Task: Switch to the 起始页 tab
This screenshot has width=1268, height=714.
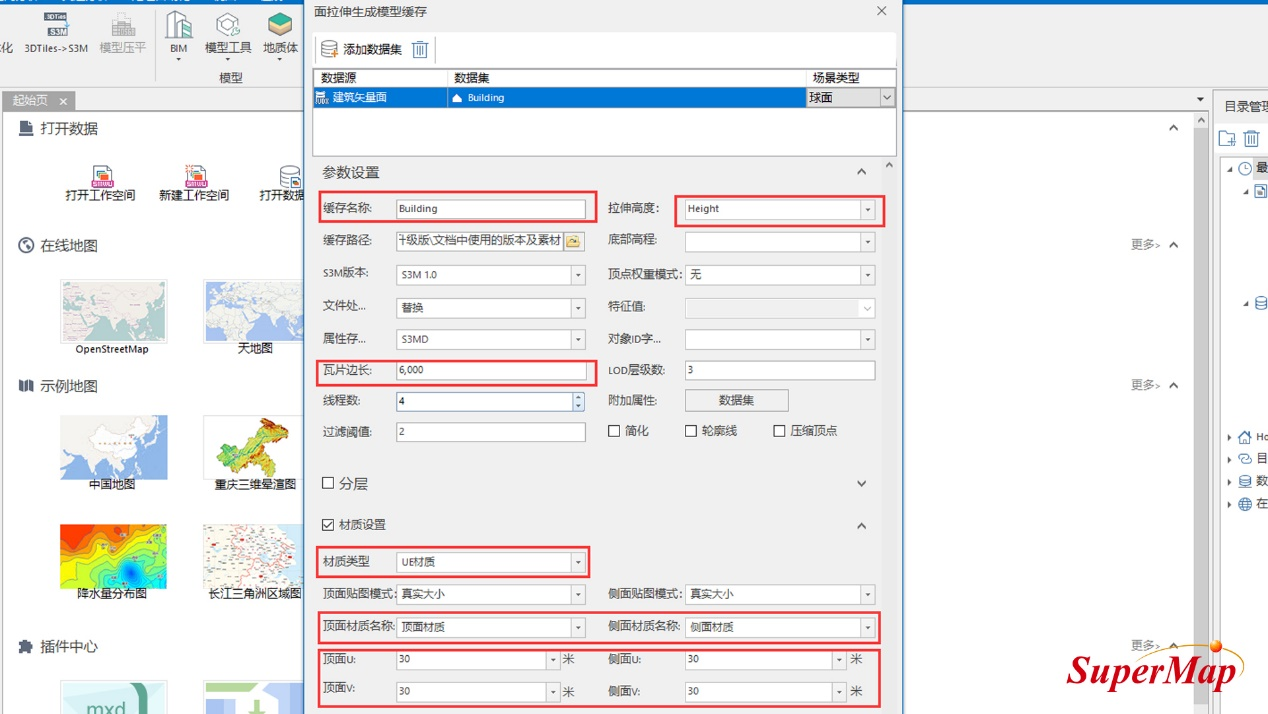Action: tap(30, 101)
